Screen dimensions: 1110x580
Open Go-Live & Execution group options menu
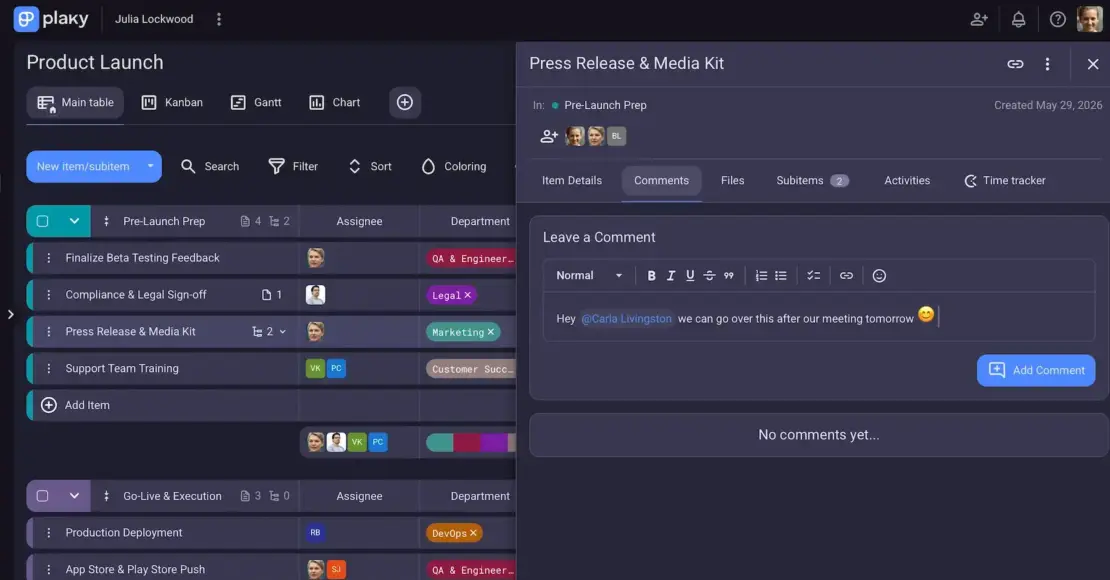click(x=106, y=496)
